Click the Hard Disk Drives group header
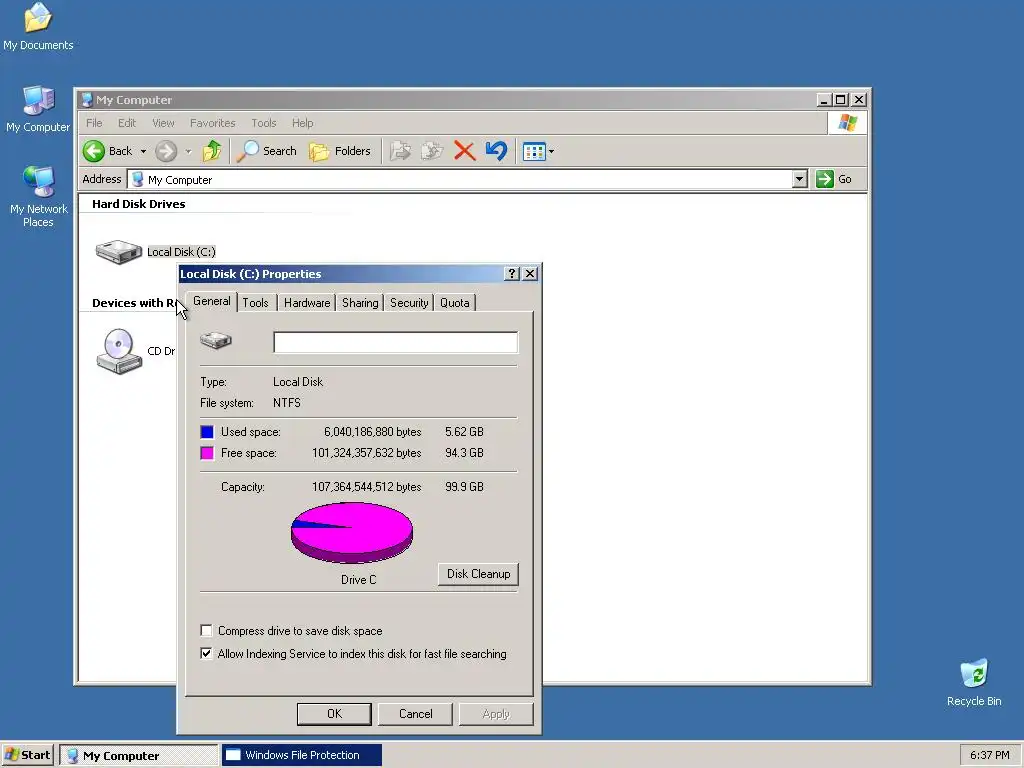The image size is (1024, 768). (138, 204)
